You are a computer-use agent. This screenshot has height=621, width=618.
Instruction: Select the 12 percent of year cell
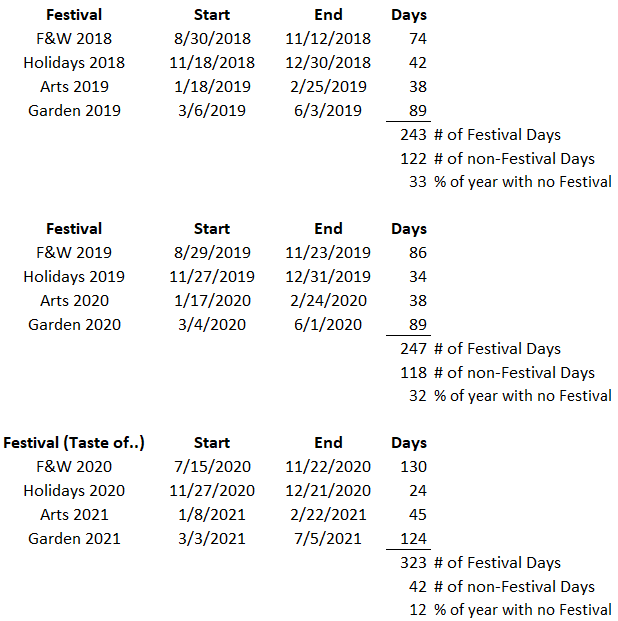point(418,610)
